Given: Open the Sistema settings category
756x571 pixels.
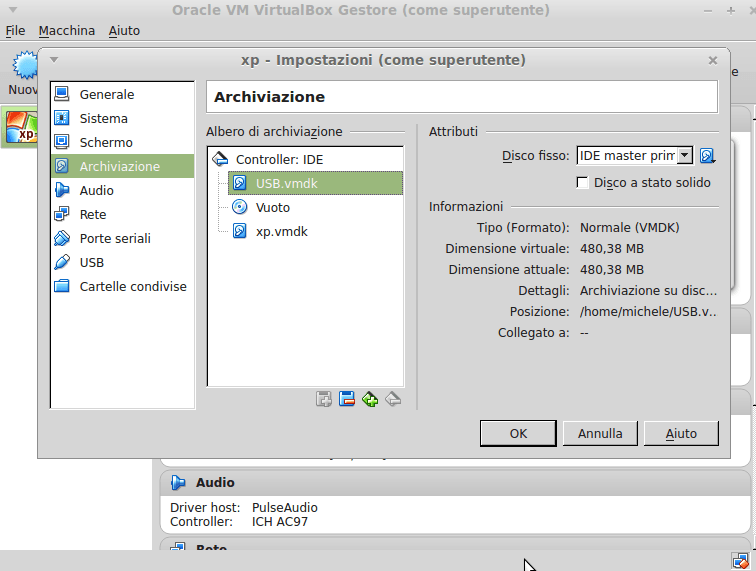Looking at the screenshot, I should pyautogui.click(x=122, y=119).
